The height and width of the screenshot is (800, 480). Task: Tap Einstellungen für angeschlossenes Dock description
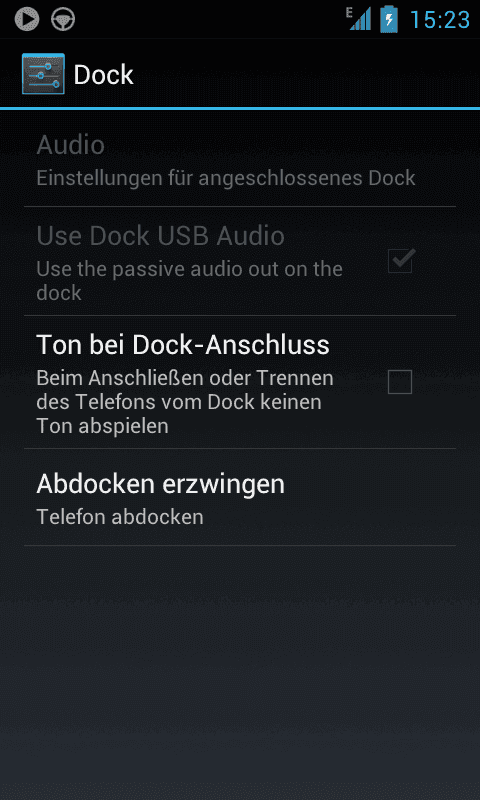tap(226, 179)
